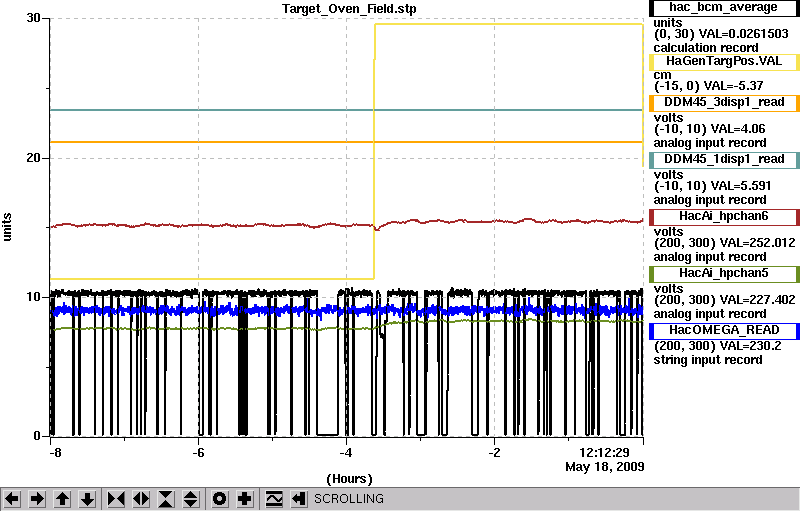Image resolution: width=800 pixels, height=511 pixels.
Task: Select the HacOMEGA_READ curve legend
Action: point(723,331)
